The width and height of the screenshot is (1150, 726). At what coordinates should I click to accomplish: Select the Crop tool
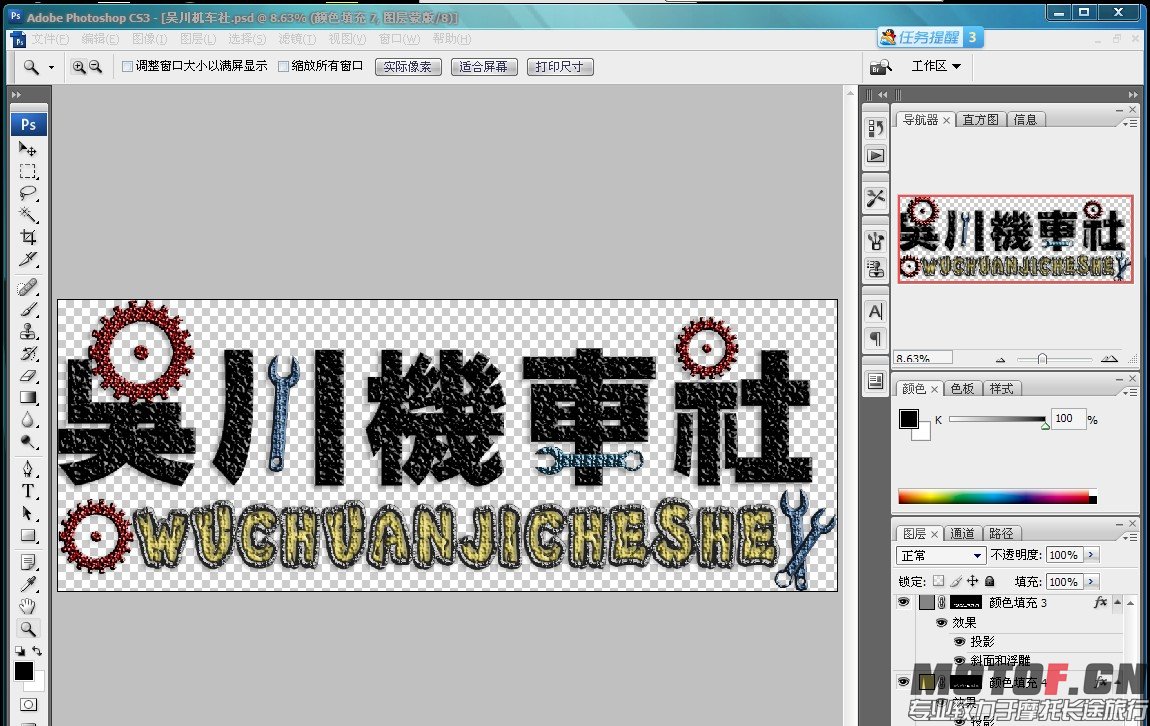click(x=28, y=237)
